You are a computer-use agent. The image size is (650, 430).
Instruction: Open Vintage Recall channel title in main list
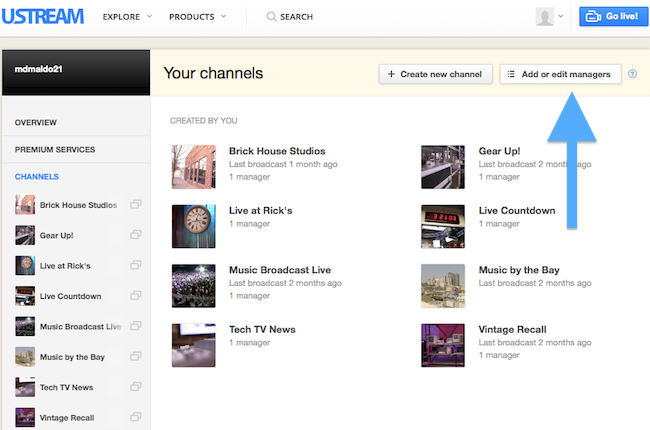click(512, 330)
